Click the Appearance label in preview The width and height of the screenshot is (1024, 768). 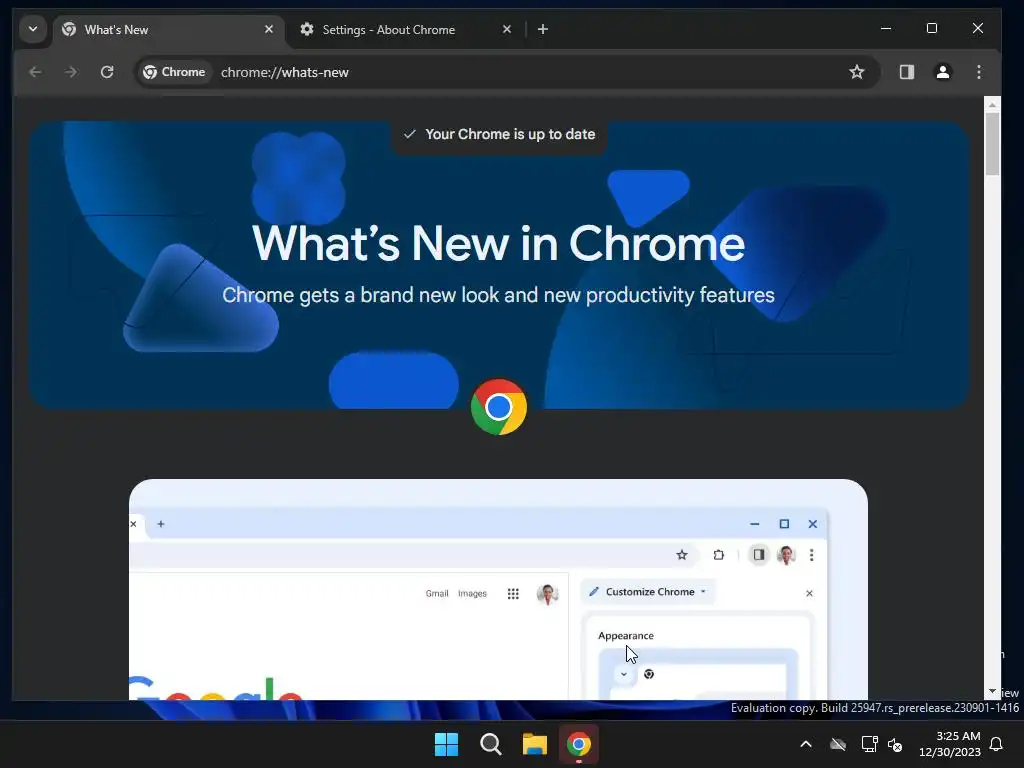click(626, 635)
